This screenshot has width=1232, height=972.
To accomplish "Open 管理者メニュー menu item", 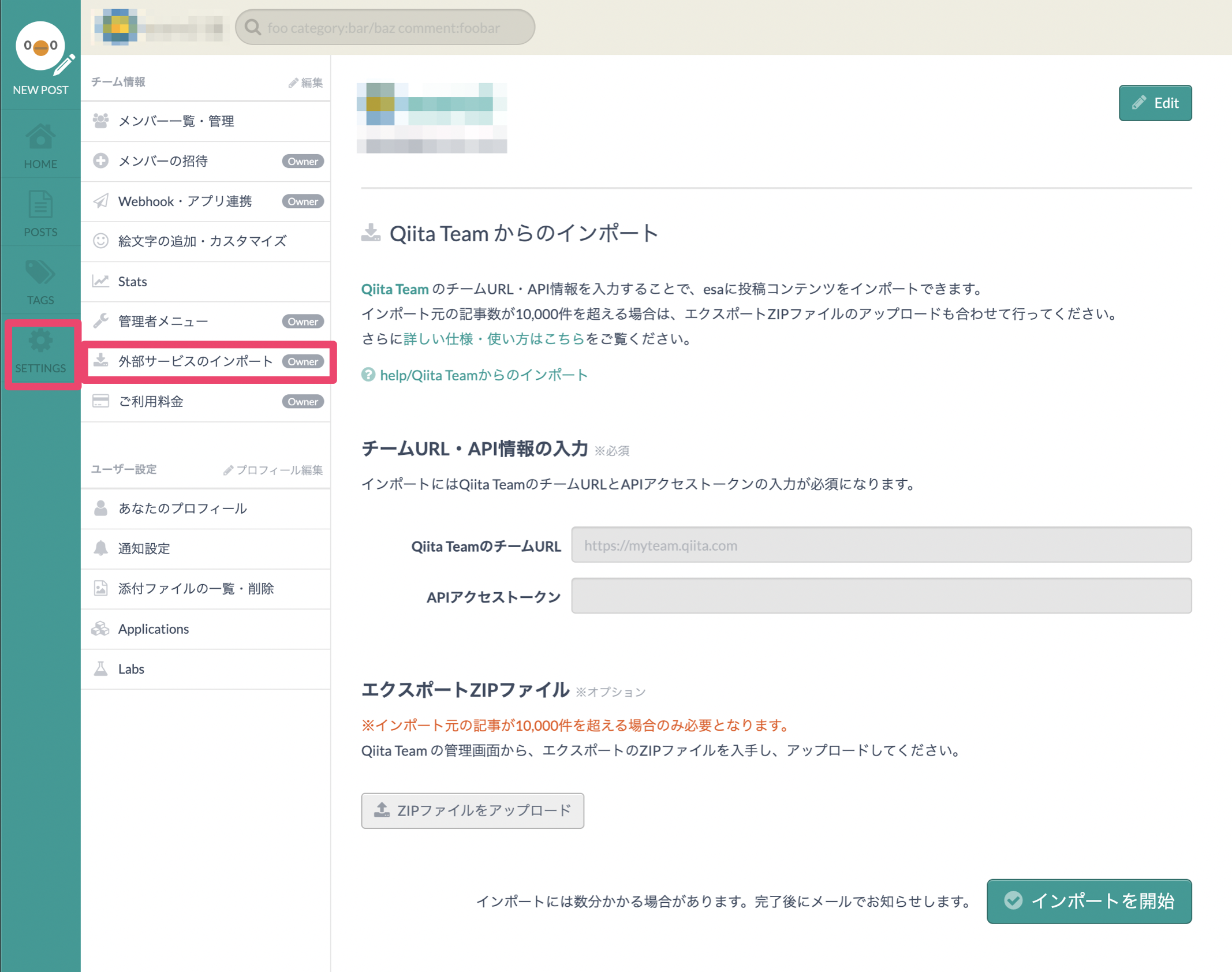I will tap(206, 321).
